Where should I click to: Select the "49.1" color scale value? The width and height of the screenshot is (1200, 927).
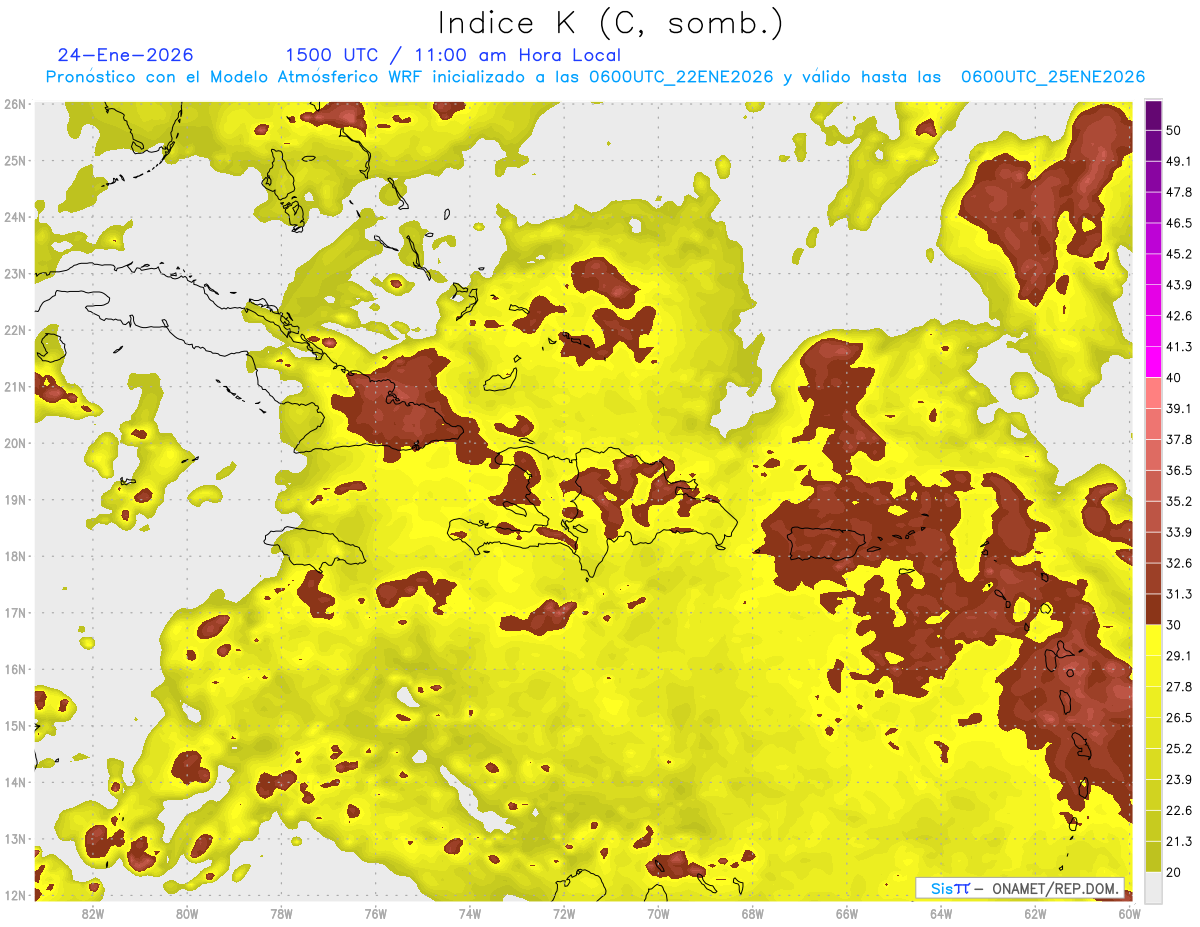point(1179,161)
